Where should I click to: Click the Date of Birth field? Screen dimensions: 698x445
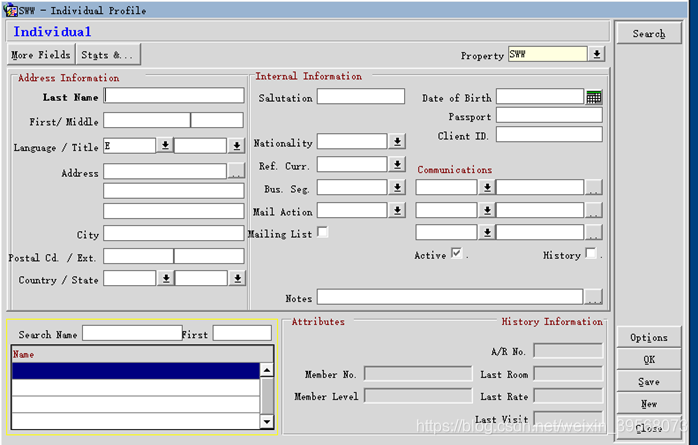pyautogui.click(x=540, y=96)
